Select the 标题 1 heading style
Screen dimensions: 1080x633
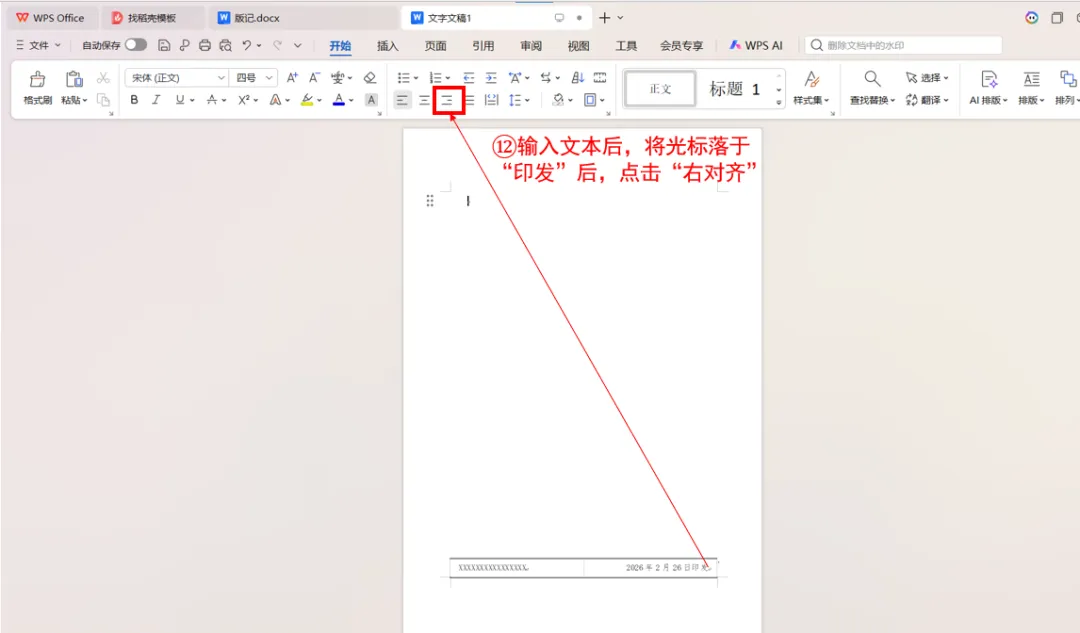(735, 89)
